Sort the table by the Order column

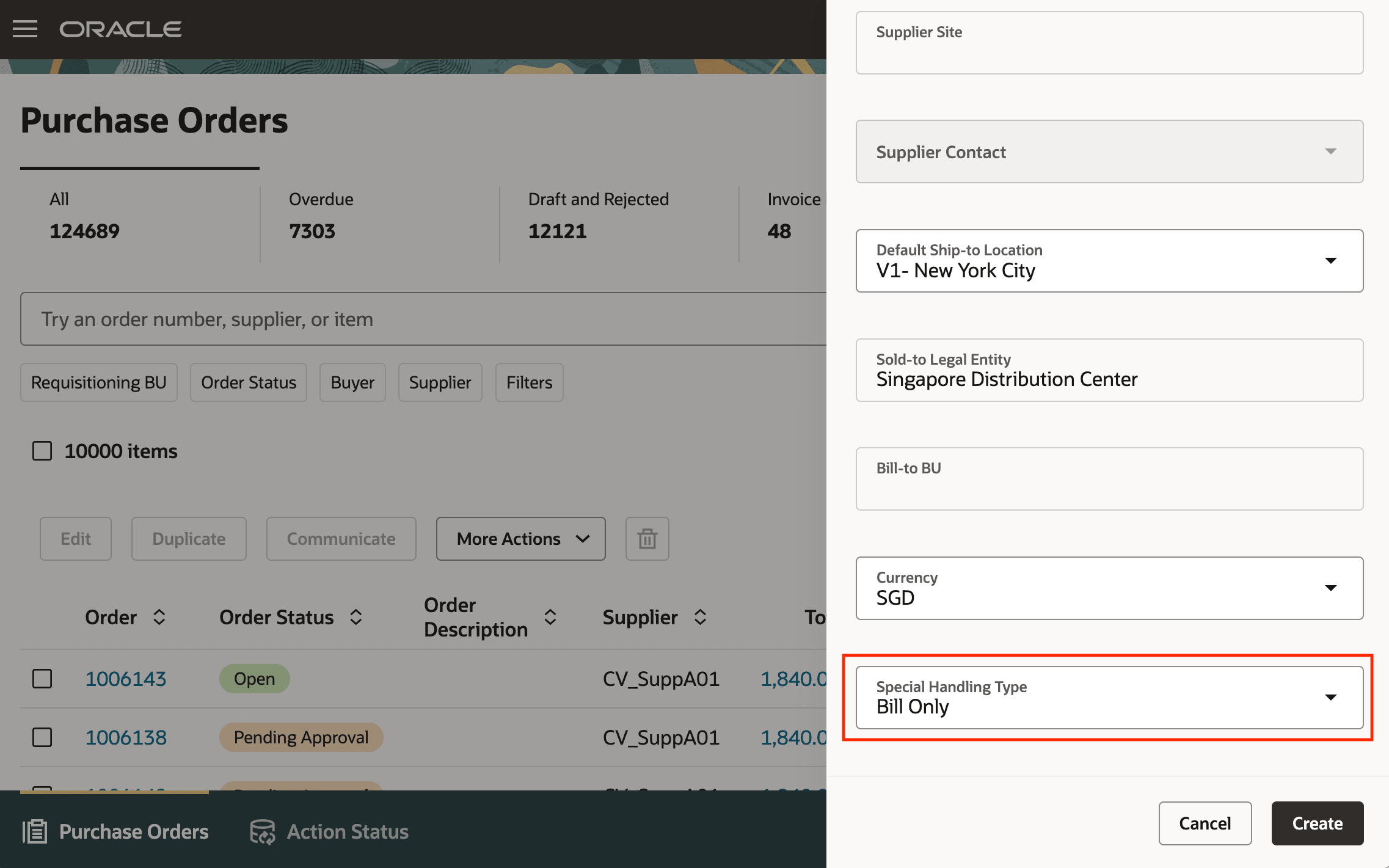point(159,617)
